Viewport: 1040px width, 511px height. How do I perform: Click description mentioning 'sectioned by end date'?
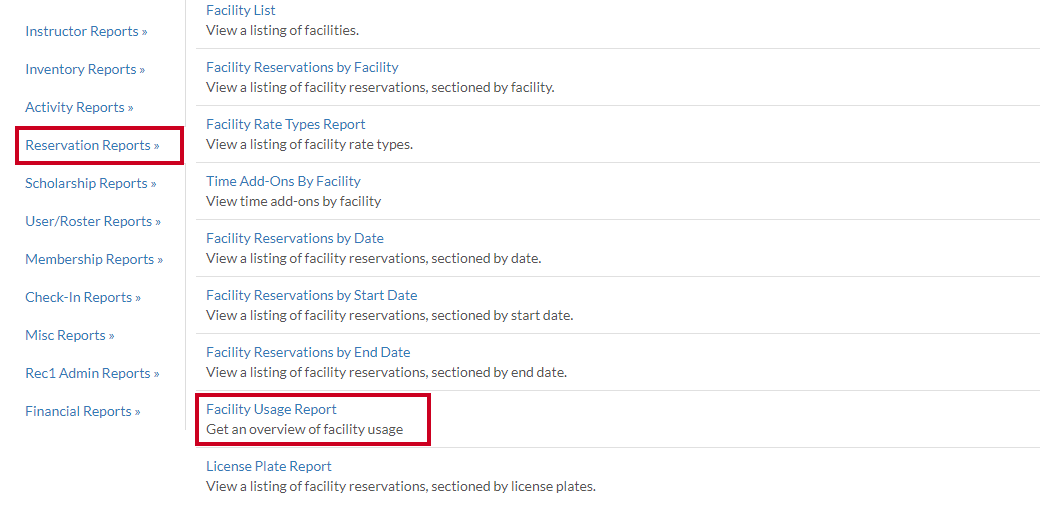click(x=387, y=372)
